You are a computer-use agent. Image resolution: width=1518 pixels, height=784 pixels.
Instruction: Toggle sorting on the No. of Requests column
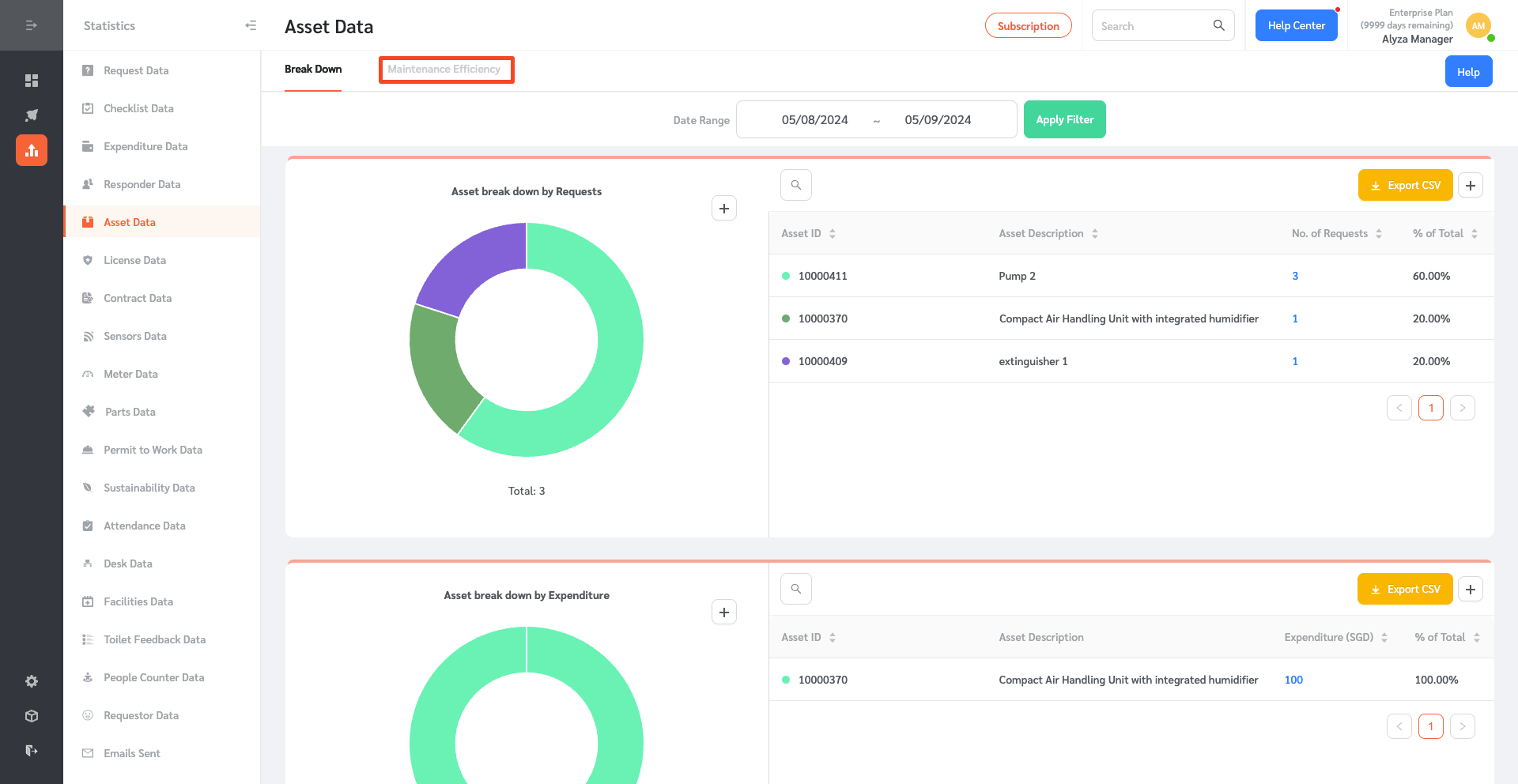click(1380, 233)
